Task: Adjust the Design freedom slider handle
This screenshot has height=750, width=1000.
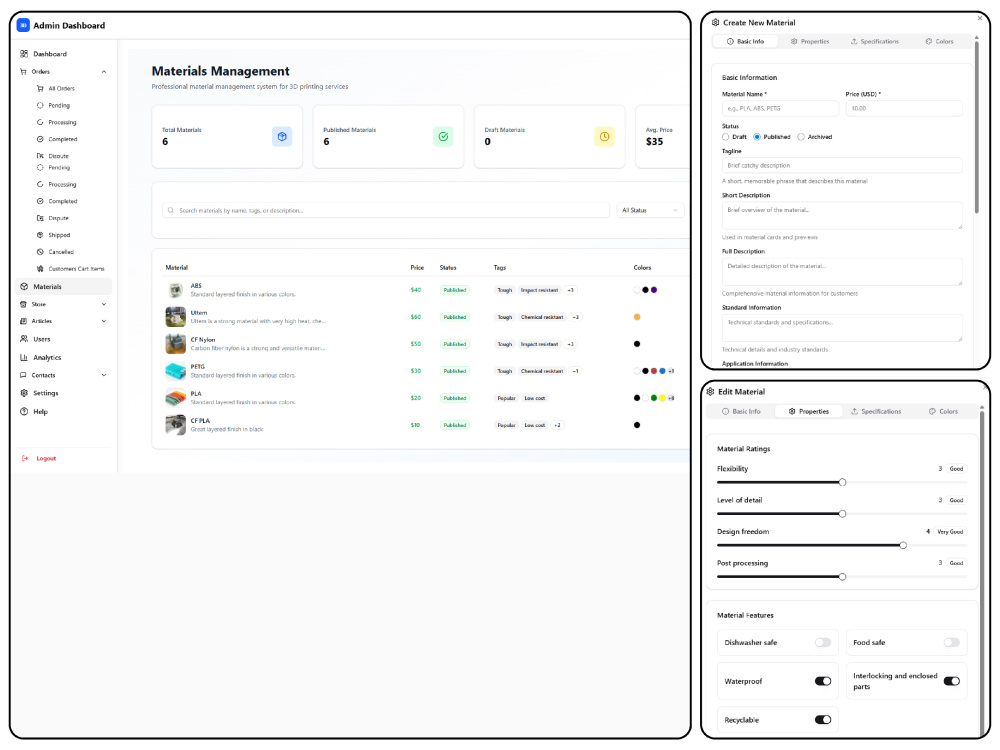Action: coord(903,546)
